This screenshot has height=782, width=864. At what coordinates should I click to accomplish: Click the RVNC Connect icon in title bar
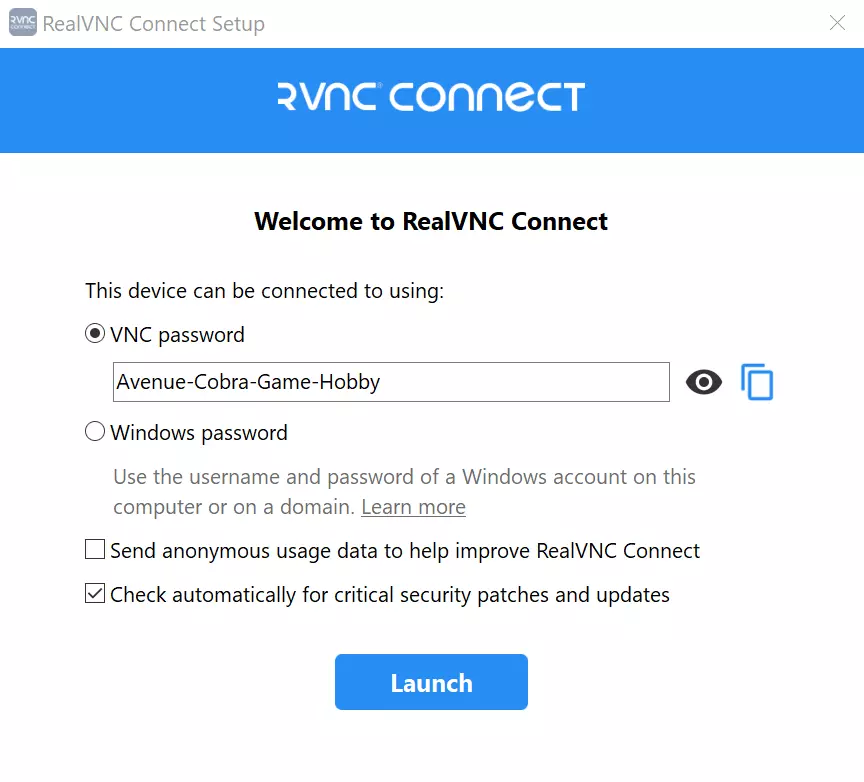[21, 22]
